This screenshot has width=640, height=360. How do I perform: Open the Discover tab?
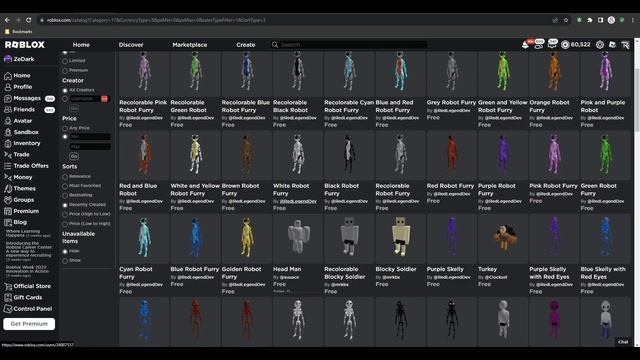(x=131, y=45)
